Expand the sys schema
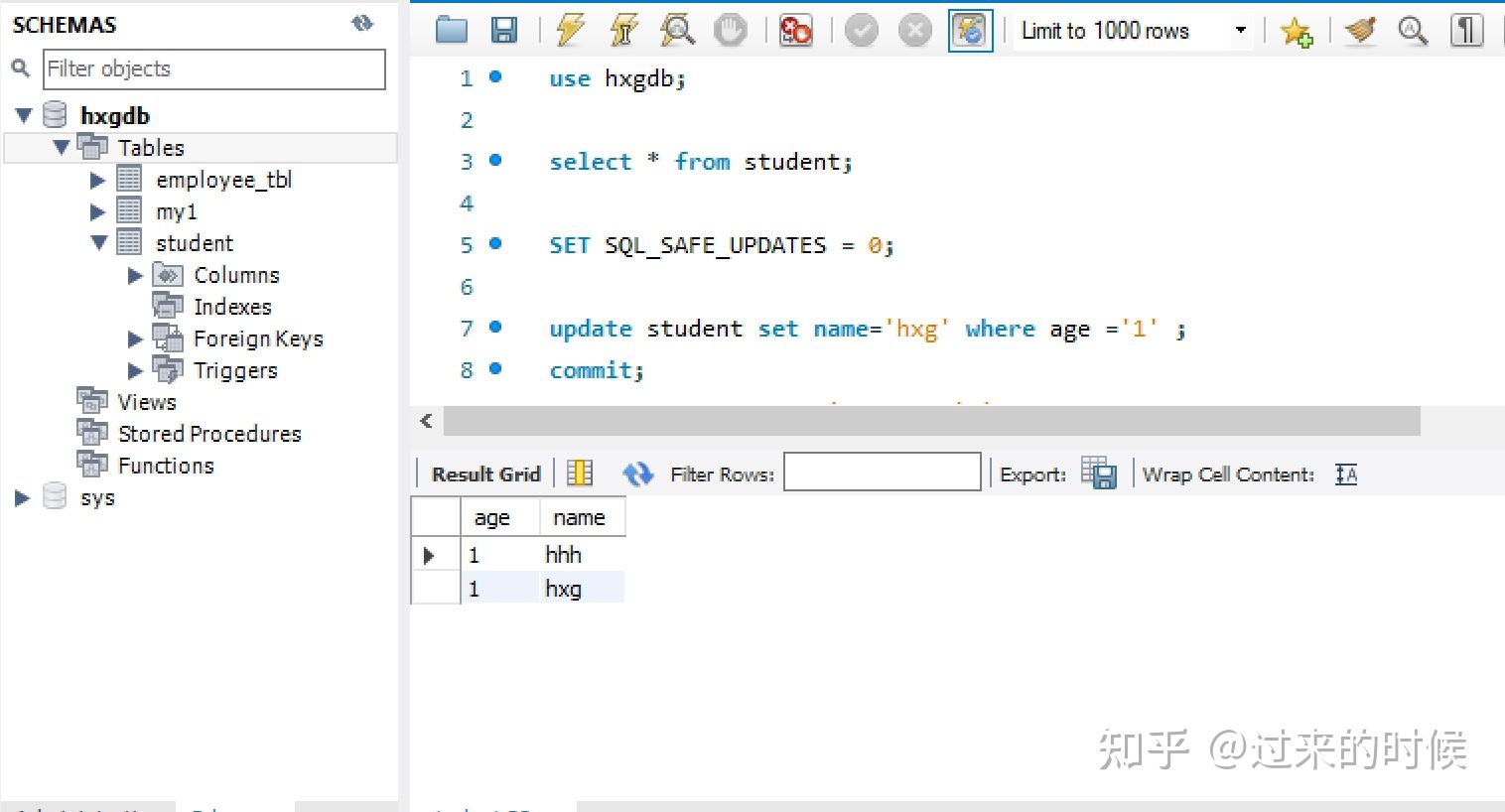 22,497
